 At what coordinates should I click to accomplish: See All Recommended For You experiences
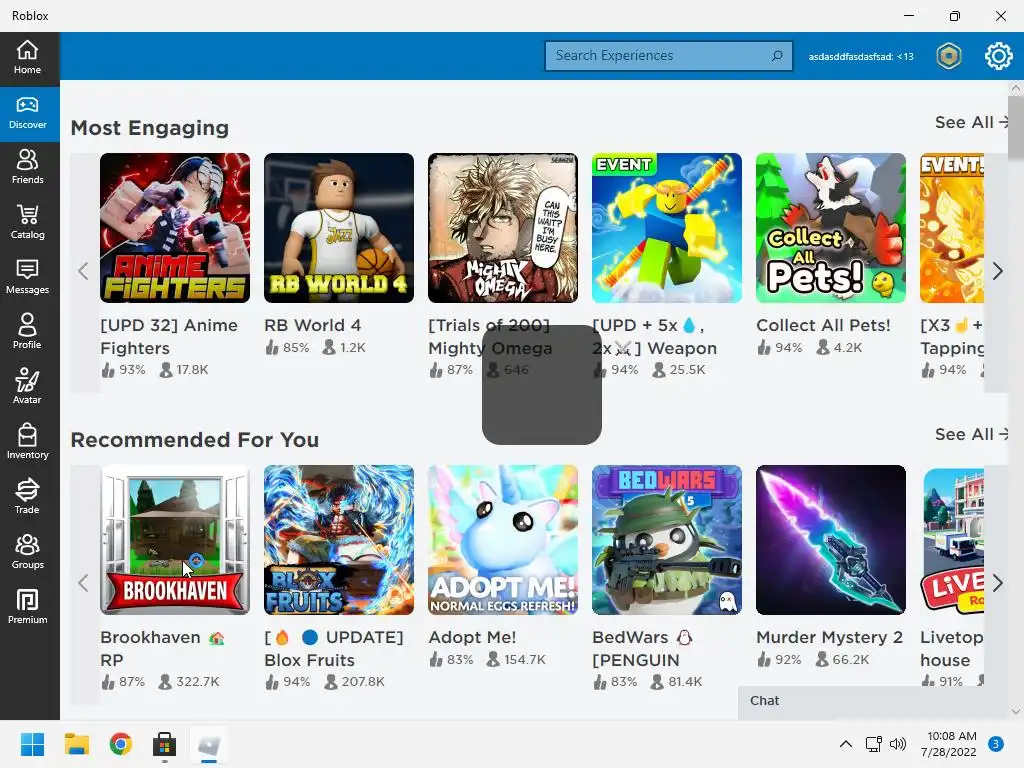(972, 434)
